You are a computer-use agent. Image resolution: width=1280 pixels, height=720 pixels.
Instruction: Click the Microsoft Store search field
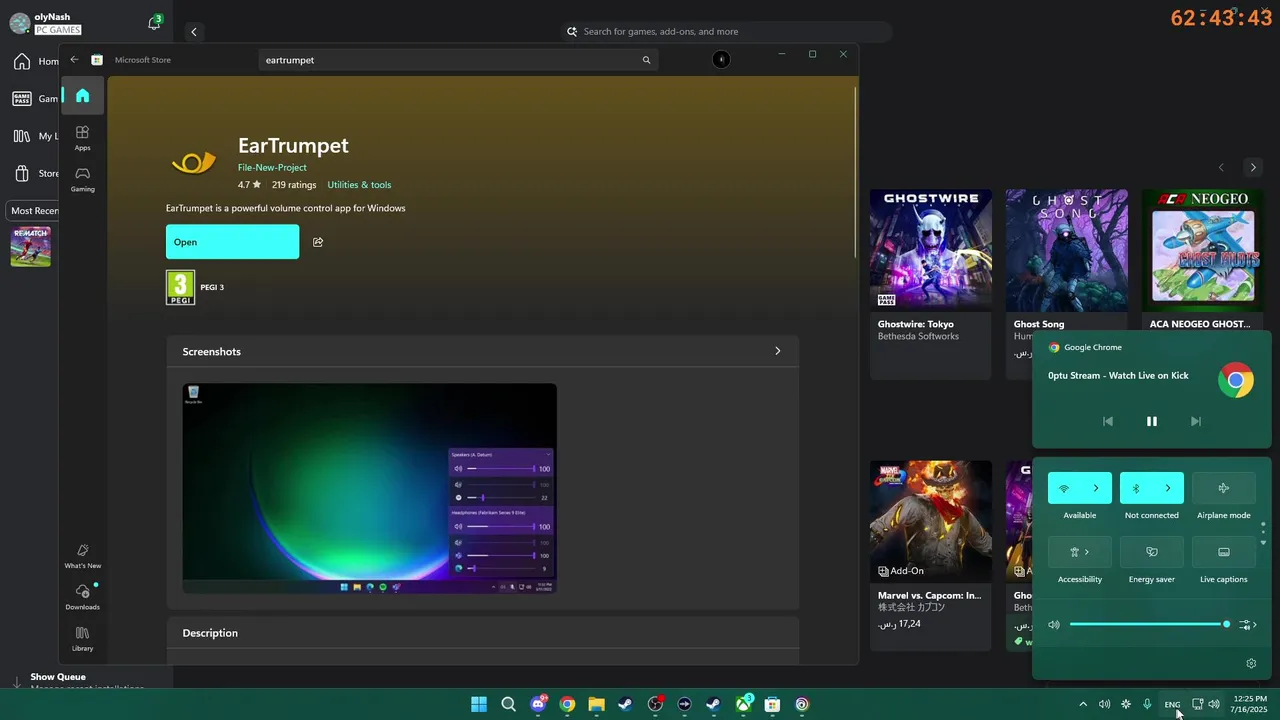(458, 60)
